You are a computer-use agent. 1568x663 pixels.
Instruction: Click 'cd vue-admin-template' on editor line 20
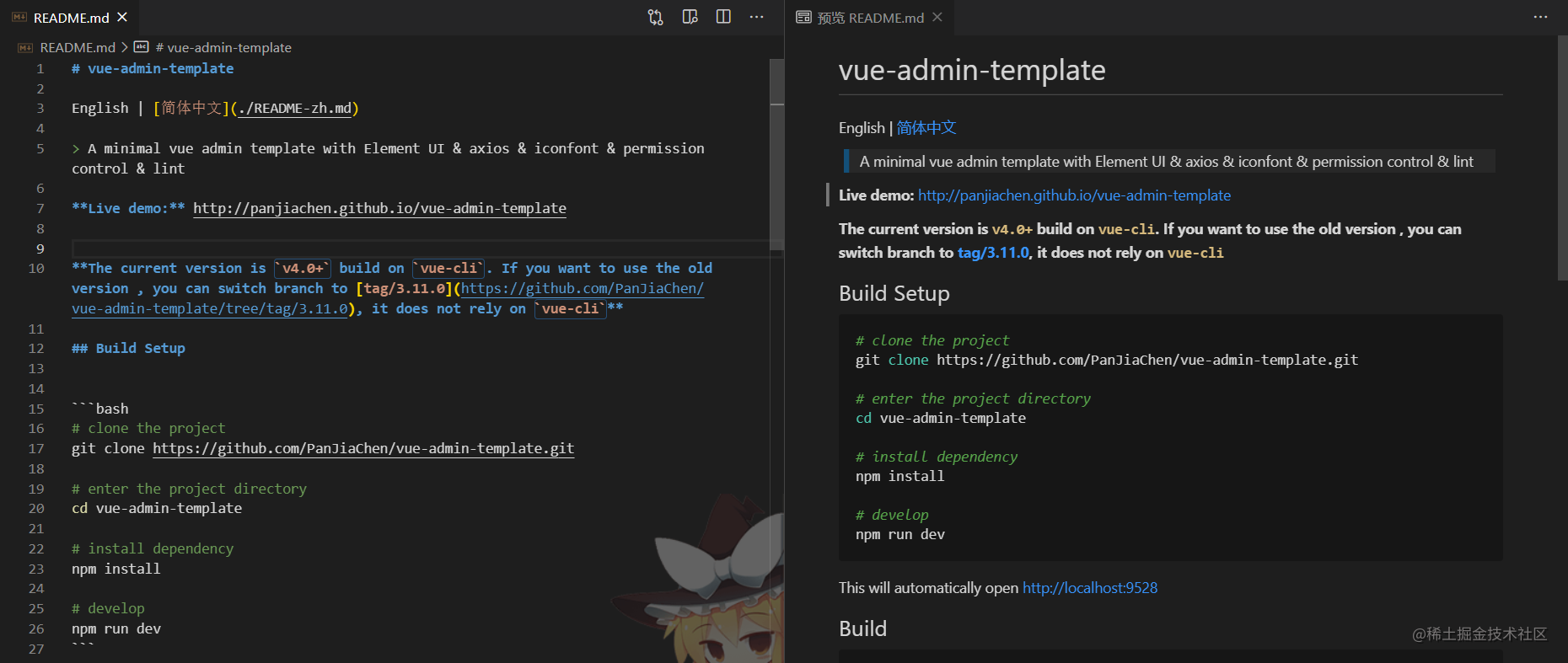point(157,508)
